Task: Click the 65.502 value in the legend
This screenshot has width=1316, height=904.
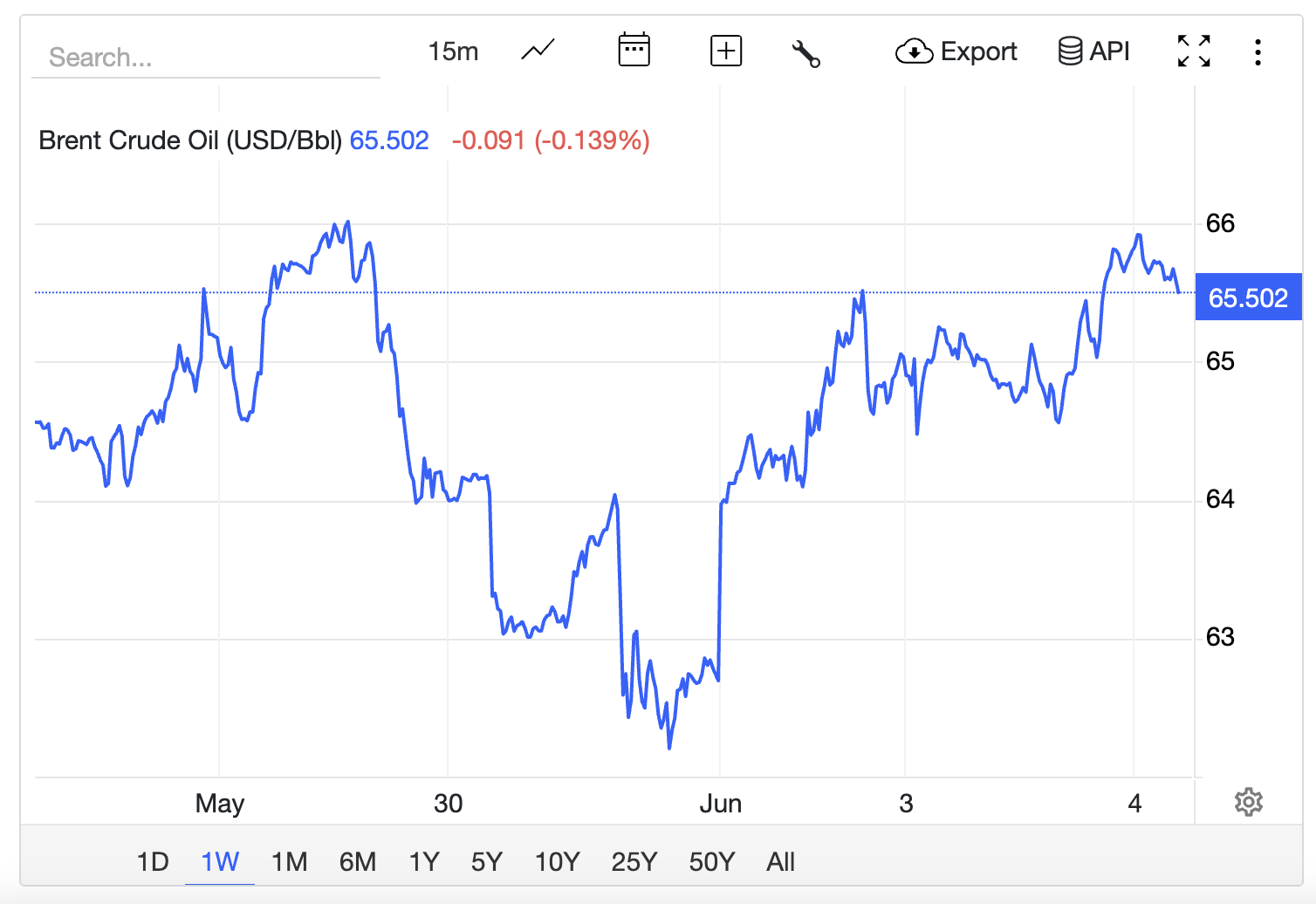Action: pos(389,140)
